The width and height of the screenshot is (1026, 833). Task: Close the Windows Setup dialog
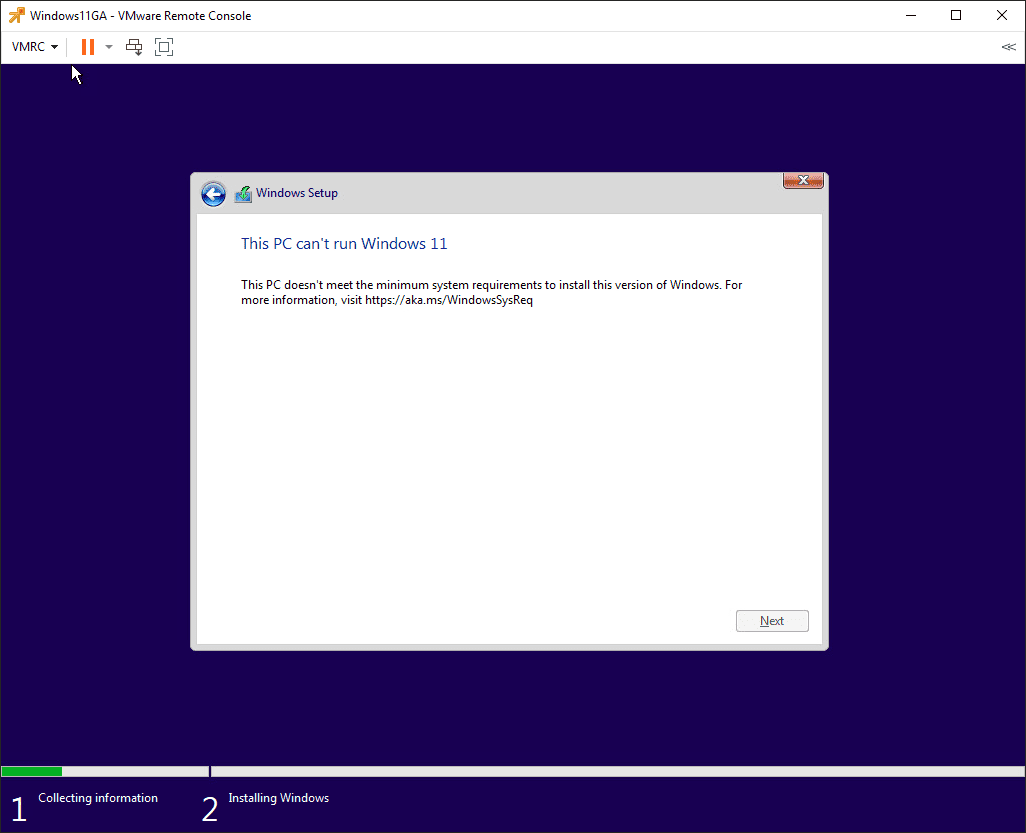click(803, 180)
